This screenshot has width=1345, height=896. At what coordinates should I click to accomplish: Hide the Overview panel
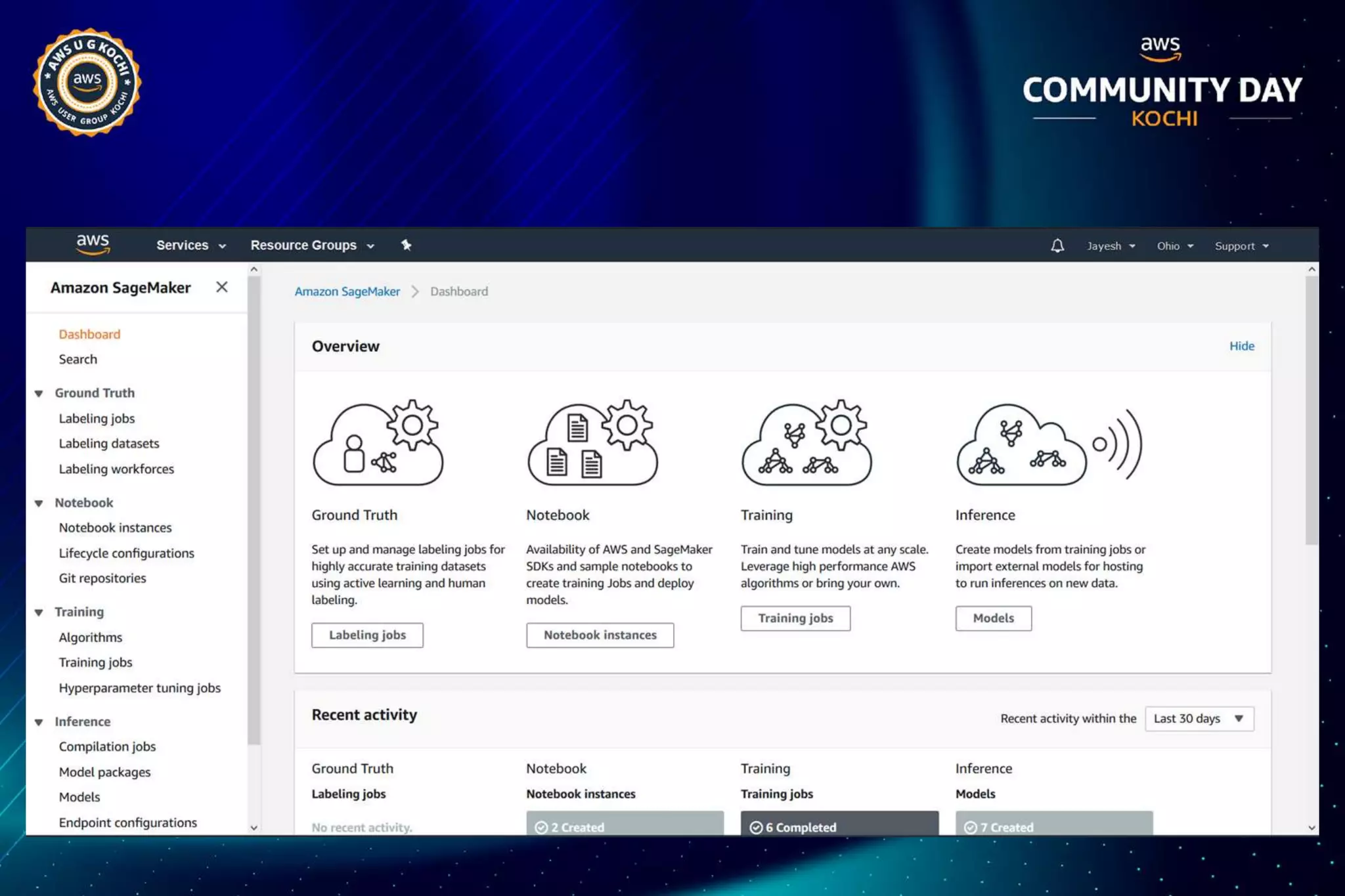click(x=1241, y=346)
